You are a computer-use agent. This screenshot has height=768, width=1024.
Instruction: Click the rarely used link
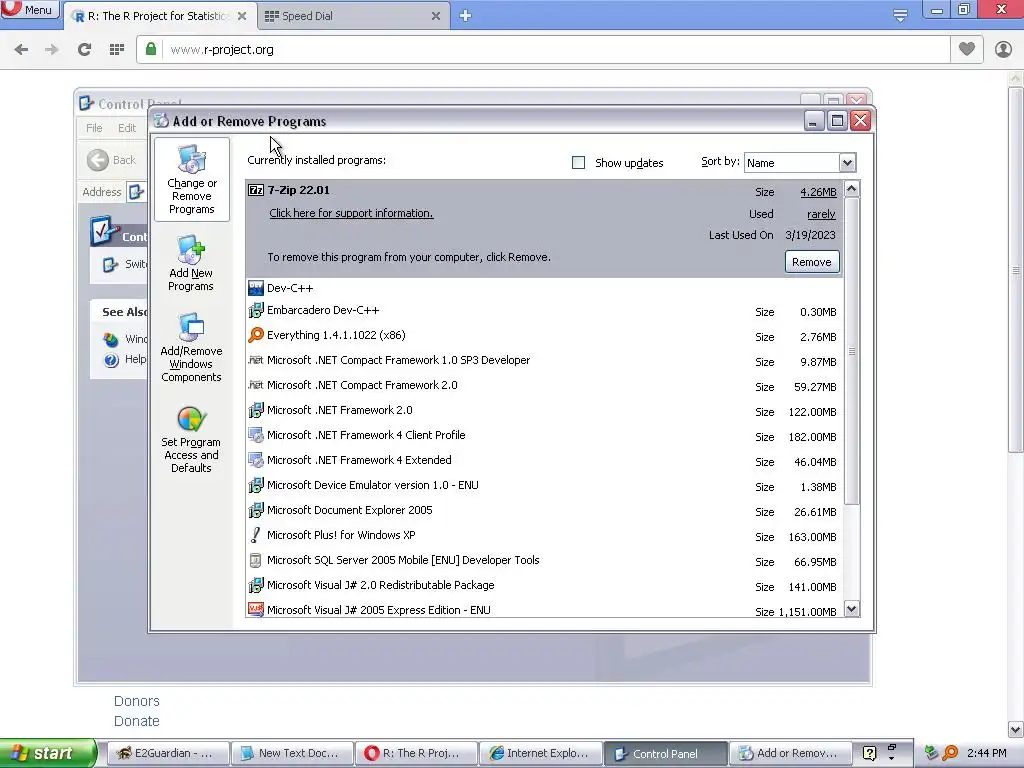(x=821, y=214)
